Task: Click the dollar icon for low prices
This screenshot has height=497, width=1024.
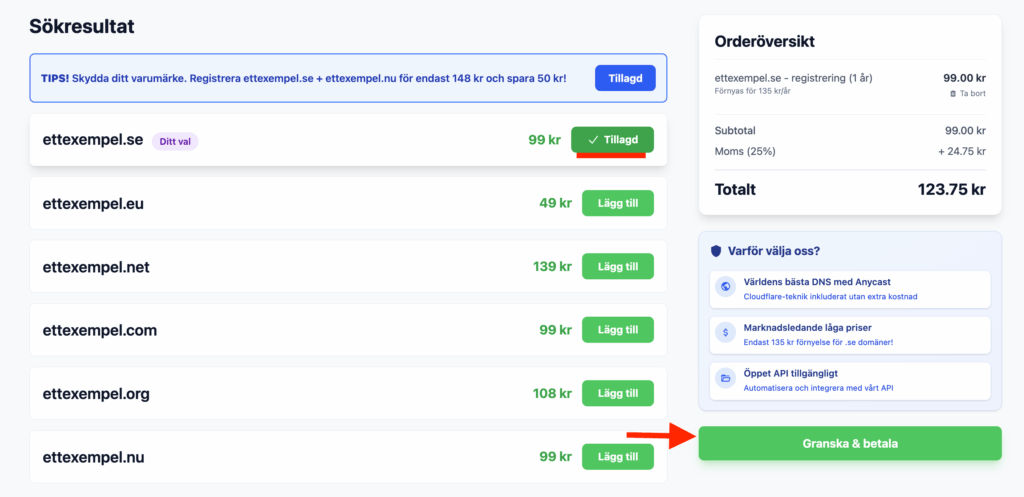Action: tap(725, 333)
